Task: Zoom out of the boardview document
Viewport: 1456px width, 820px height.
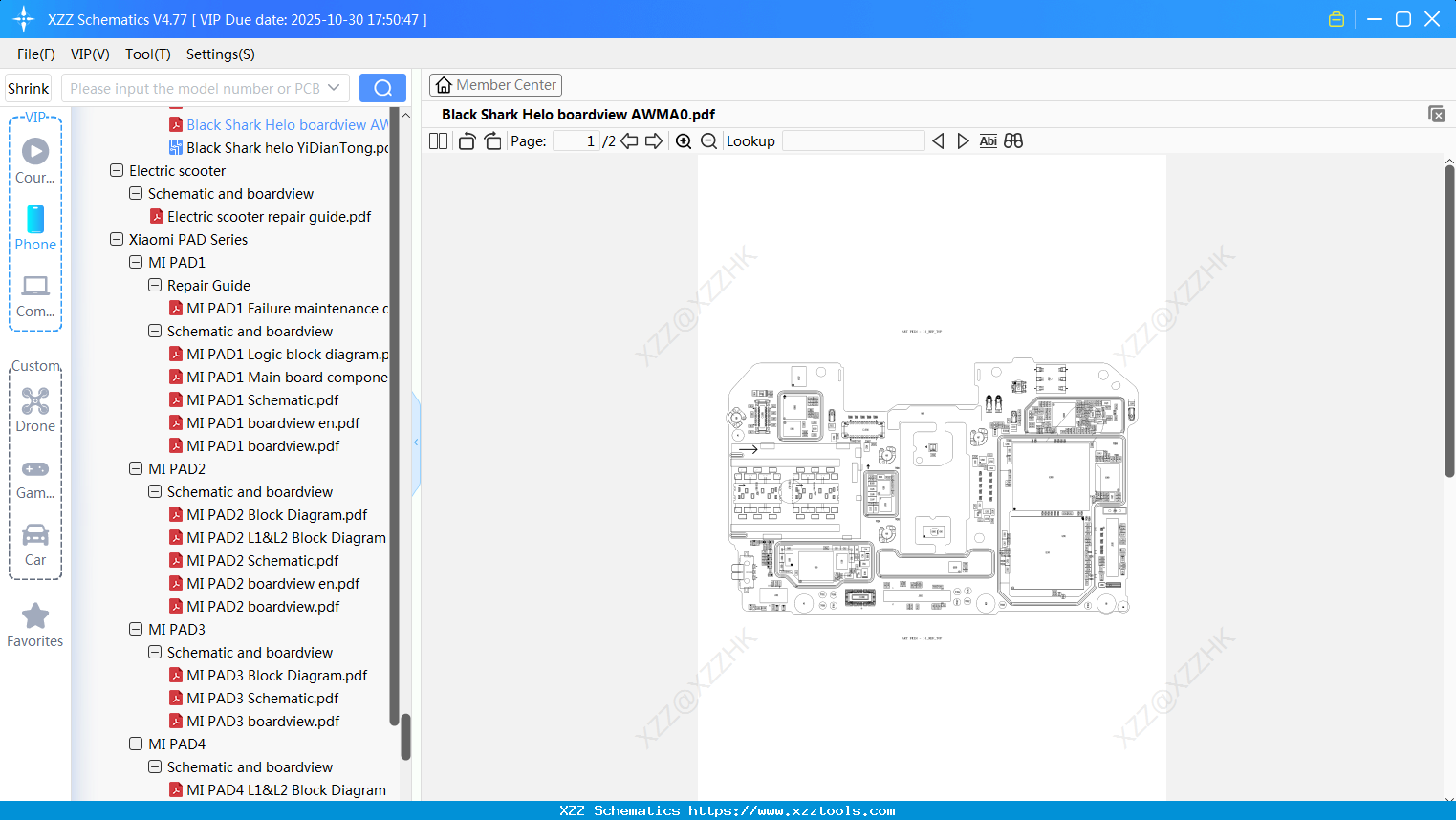Action: (708, 141)
